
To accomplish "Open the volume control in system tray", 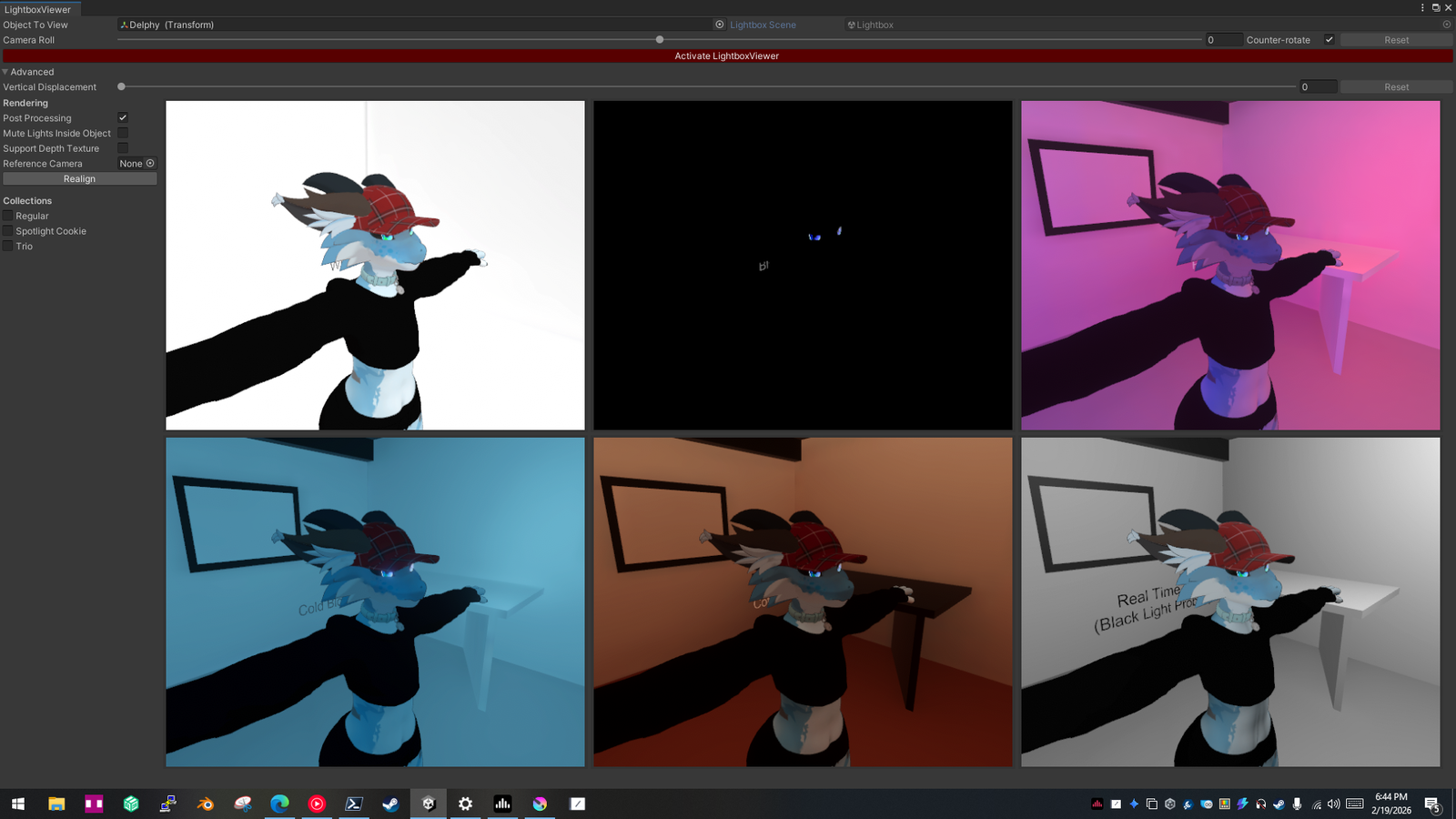I will 1333,804.
